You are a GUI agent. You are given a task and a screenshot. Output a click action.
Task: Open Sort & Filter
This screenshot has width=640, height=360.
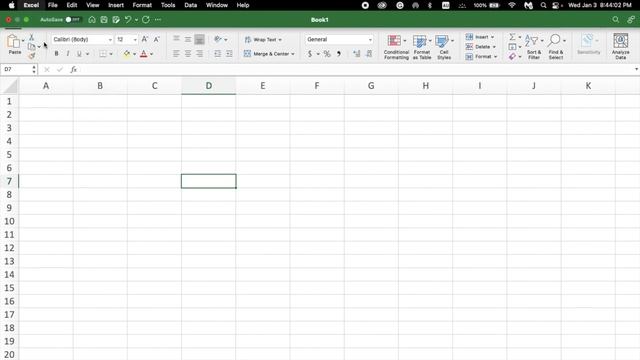tap(534, 46)
